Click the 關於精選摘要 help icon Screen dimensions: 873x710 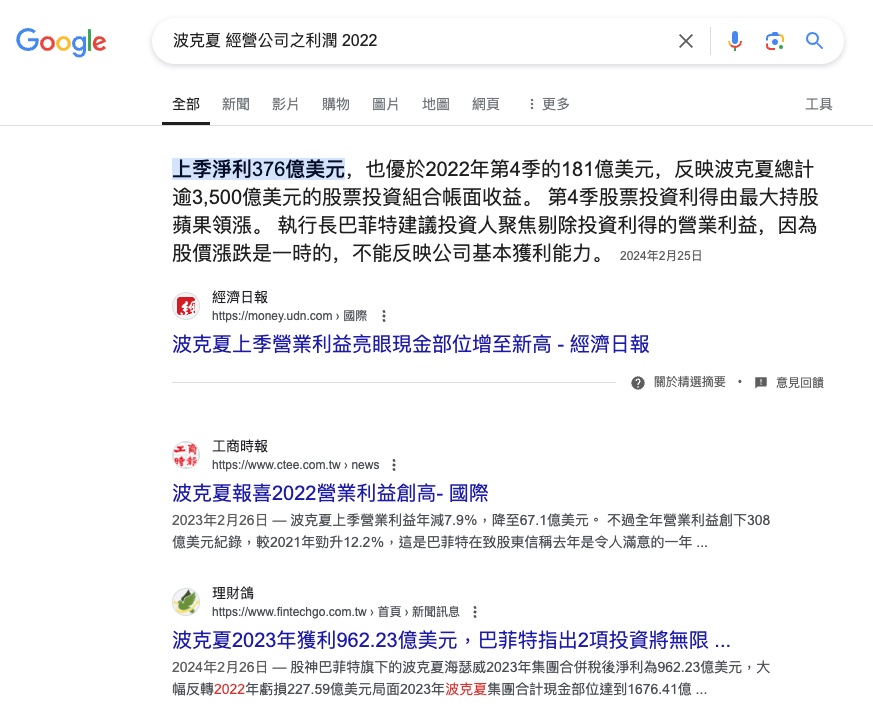pos(638,383)
